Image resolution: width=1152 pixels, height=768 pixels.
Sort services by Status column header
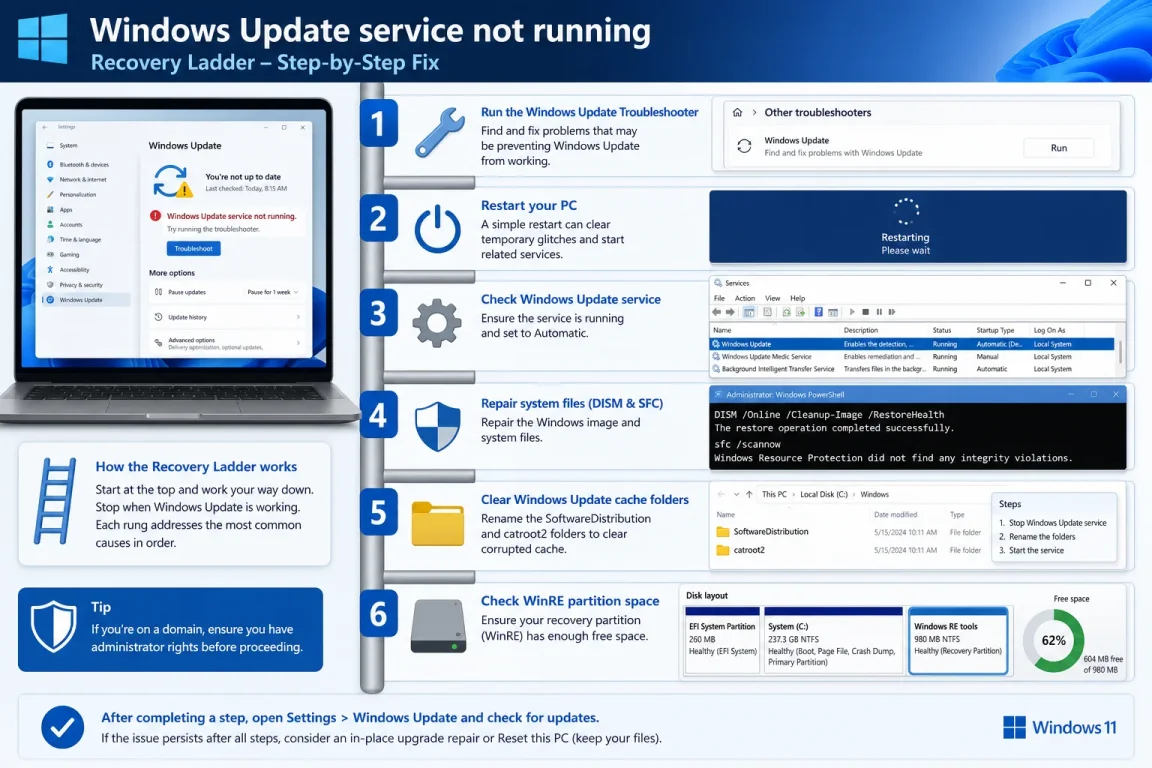942,330
